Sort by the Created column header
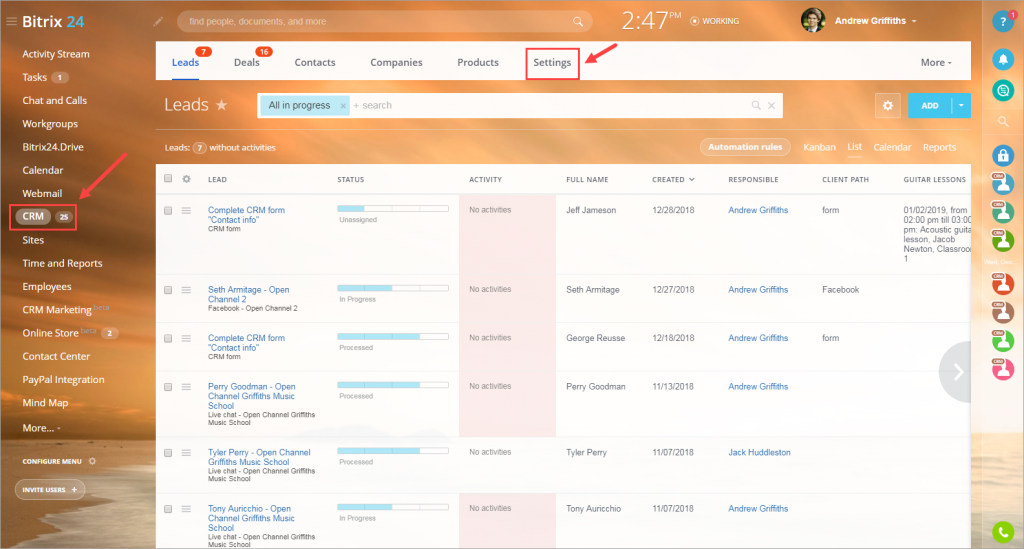This screenshot has height=549, width=1024. point(673,180)
